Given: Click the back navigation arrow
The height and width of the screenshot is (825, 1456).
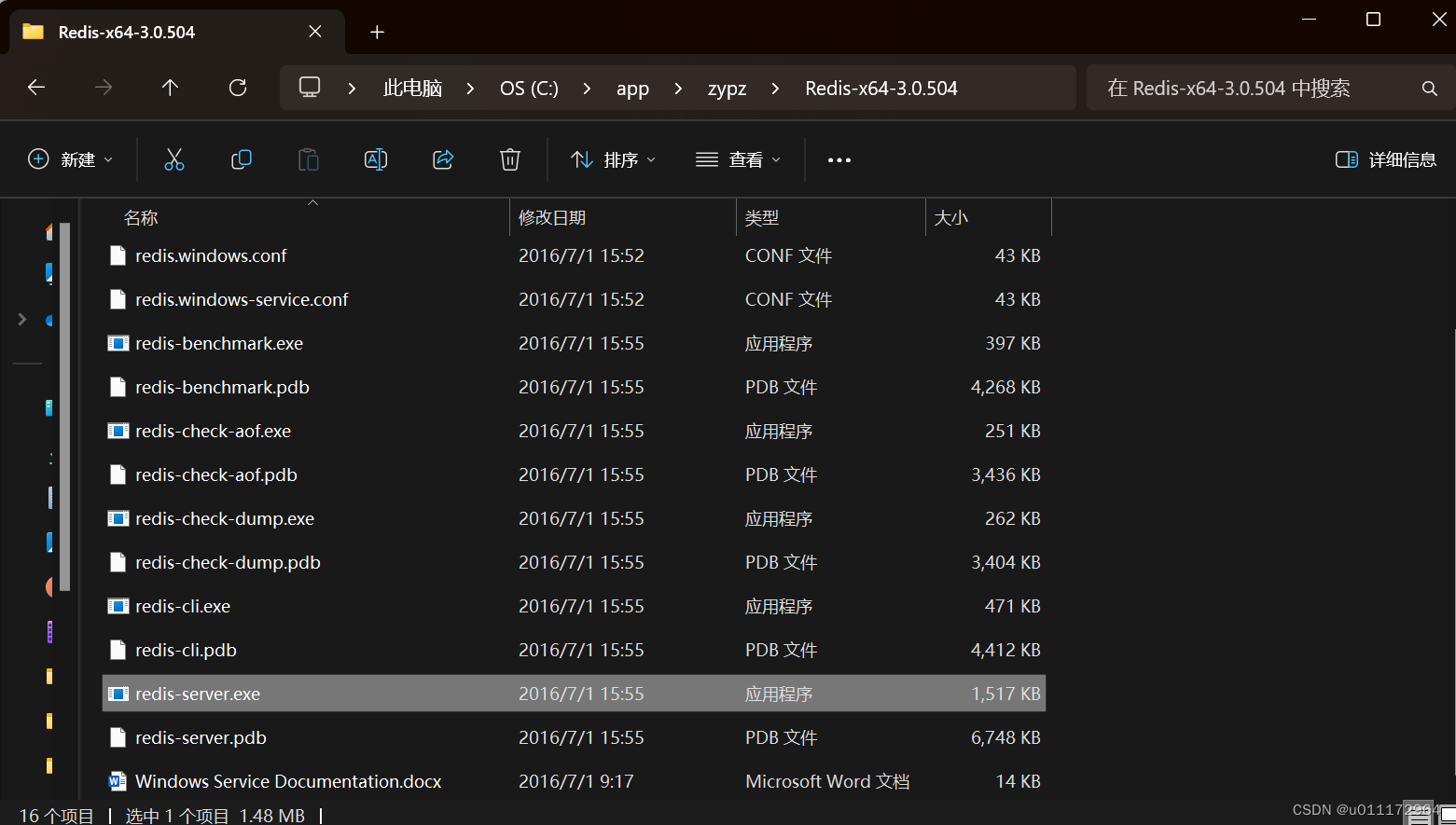Looking at the screenshot, I should (35, 87).
